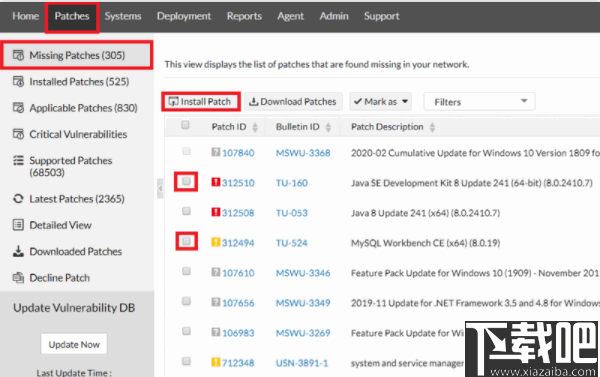Sort by Patch Description using arrows
Image resolution: width=600 pixels, height=377 pixels.
[432, 127]
